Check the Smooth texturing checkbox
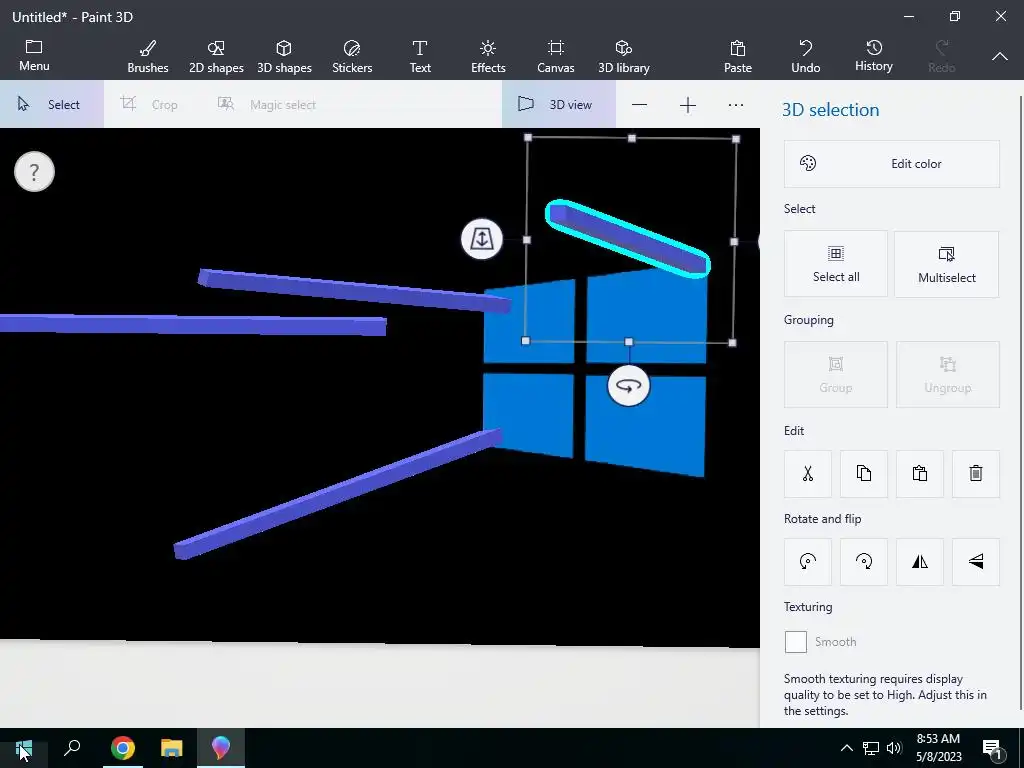1024x768 pixels. tap(795, 642)
